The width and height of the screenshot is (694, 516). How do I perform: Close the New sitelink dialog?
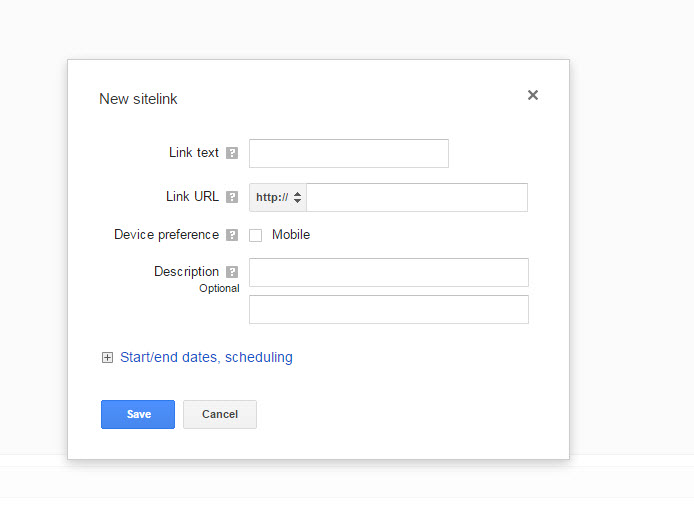click(532, 95)
